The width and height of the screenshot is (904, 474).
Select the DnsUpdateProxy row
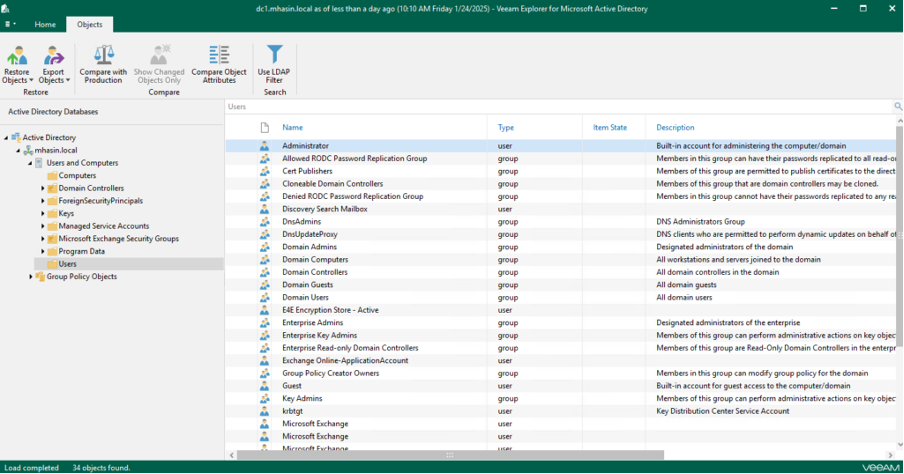[560, 234]
